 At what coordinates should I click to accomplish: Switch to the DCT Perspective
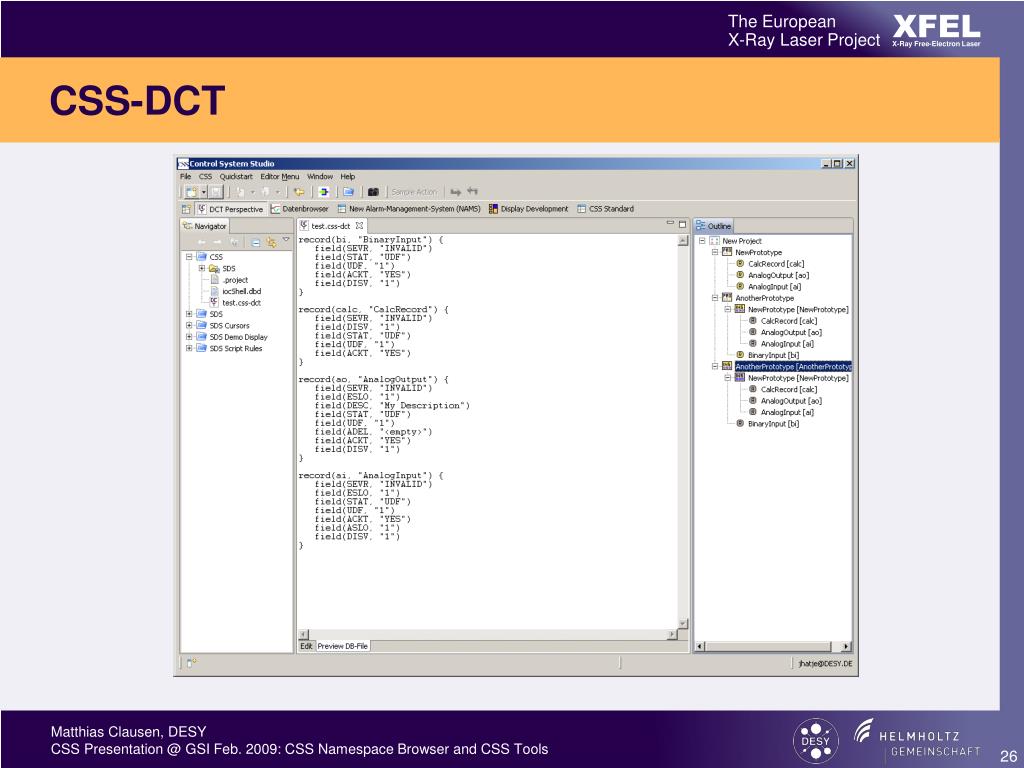230,209
